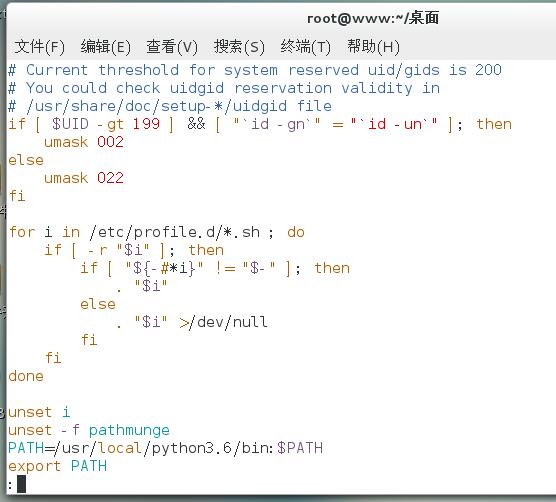This screenshot has height=502, width=556.
Task: Click the 'umask 022' line
Action: tap(84, 178)
